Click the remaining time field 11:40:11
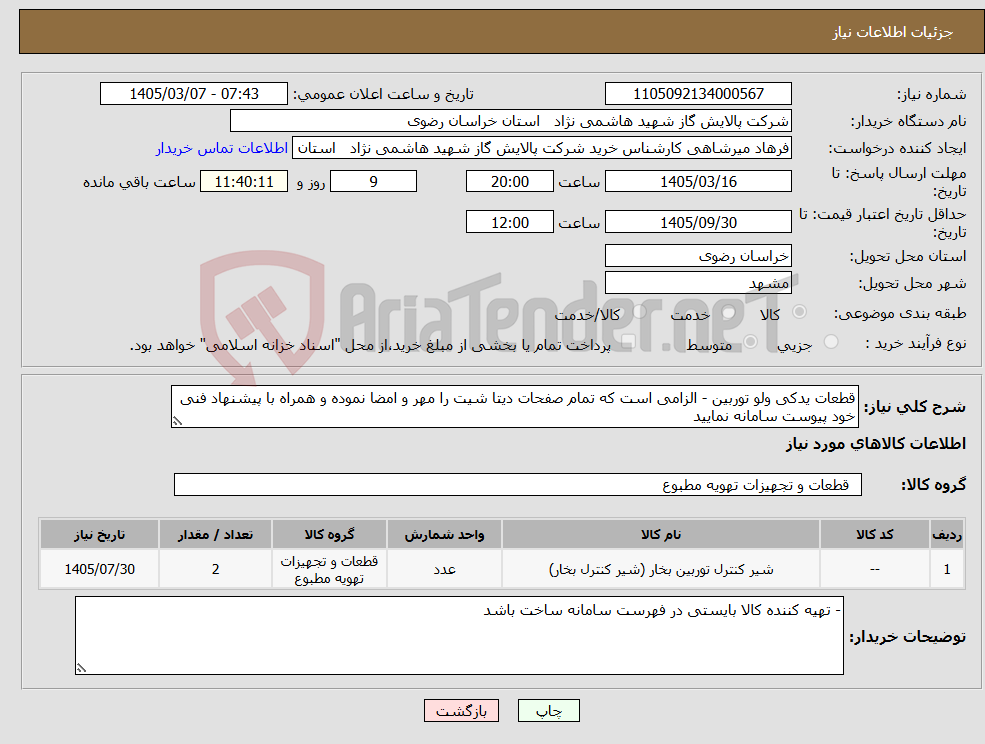Image resolution: width=985 pixels, height=744 pixels. (x=244, y=182)
